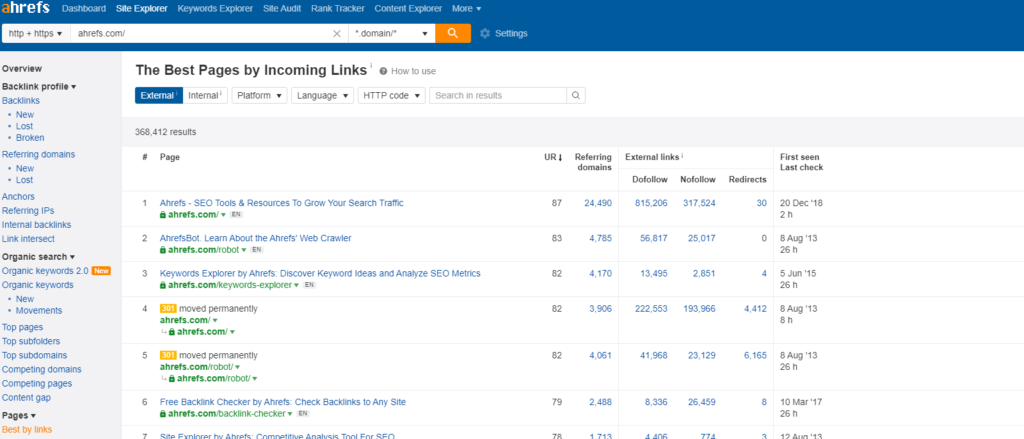Open the Dashboard tab

tap(84, 8)
